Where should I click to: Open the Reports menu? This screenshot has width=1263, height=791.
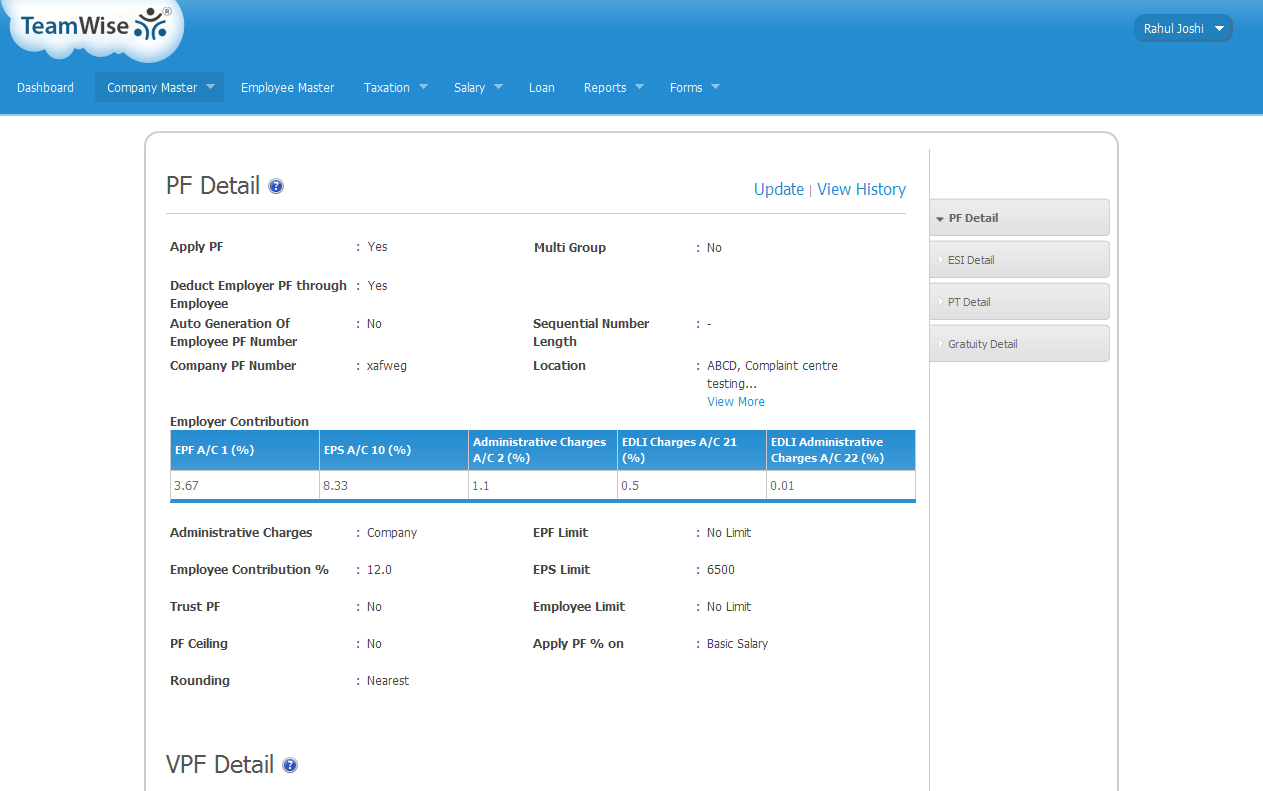tap(613, 87)
